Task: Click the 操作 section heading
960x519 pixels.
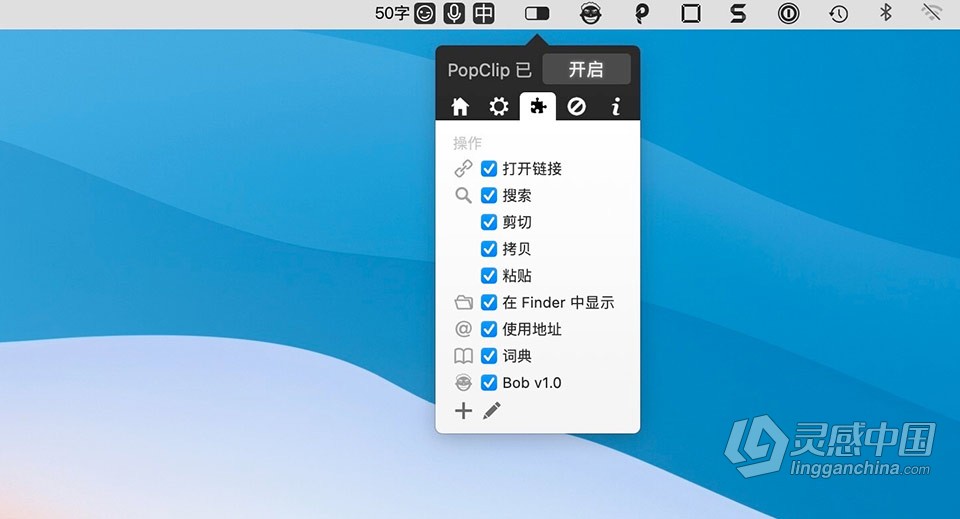Action: point(467,143)
